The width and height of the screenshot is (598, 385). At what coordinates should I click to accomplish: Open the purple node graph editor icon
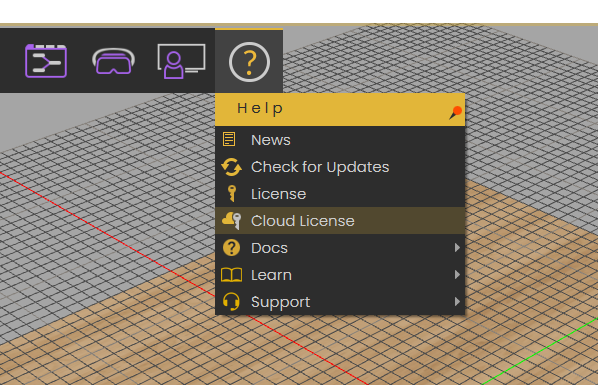[x=46, y=61]
